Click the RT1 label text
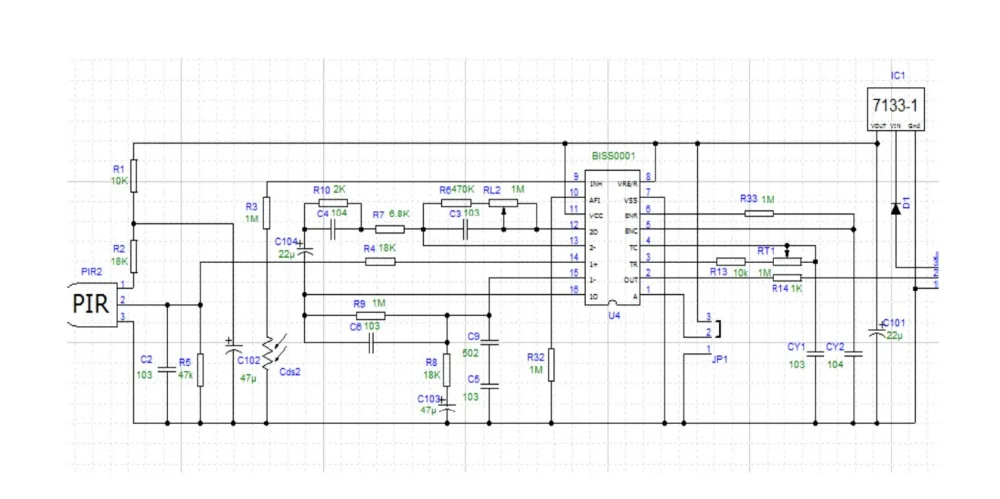Image resolution: width=1000 pixels, height=499 pixels. coord(765,251)
